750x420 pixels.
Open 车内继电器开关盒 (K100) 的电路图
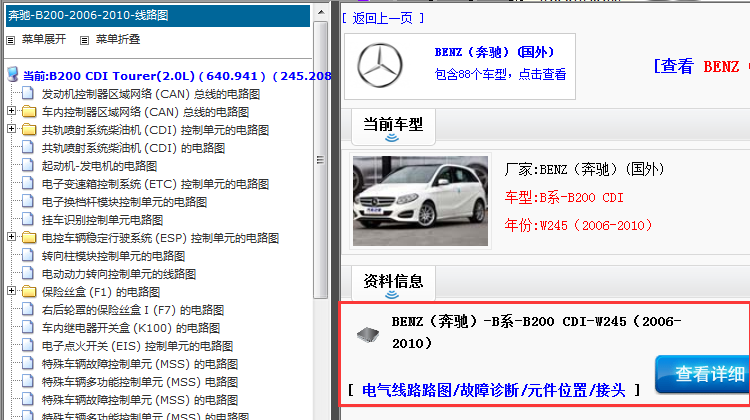[x=131, y=328]
